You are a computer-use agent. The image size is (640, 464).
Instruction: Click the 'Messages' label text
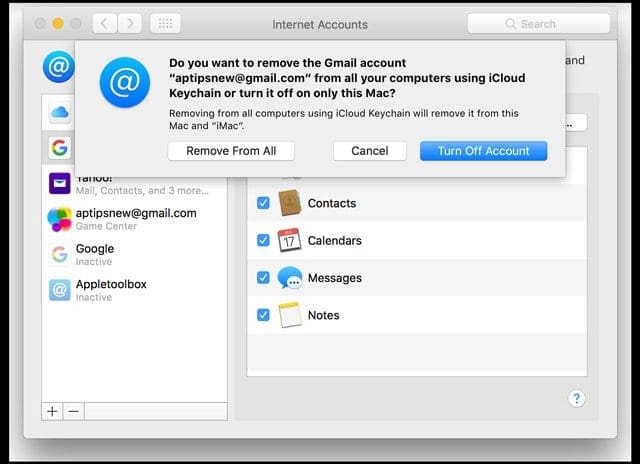click(335, 278)
